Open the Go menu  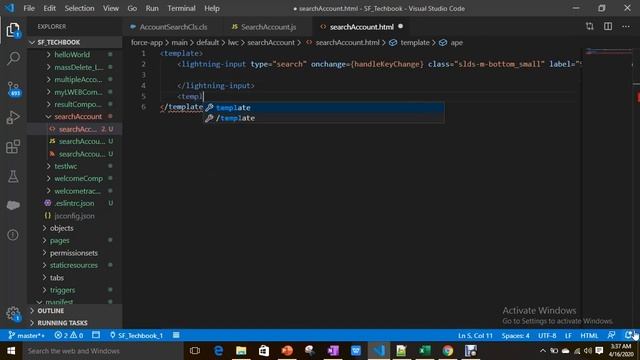(132, 8)
